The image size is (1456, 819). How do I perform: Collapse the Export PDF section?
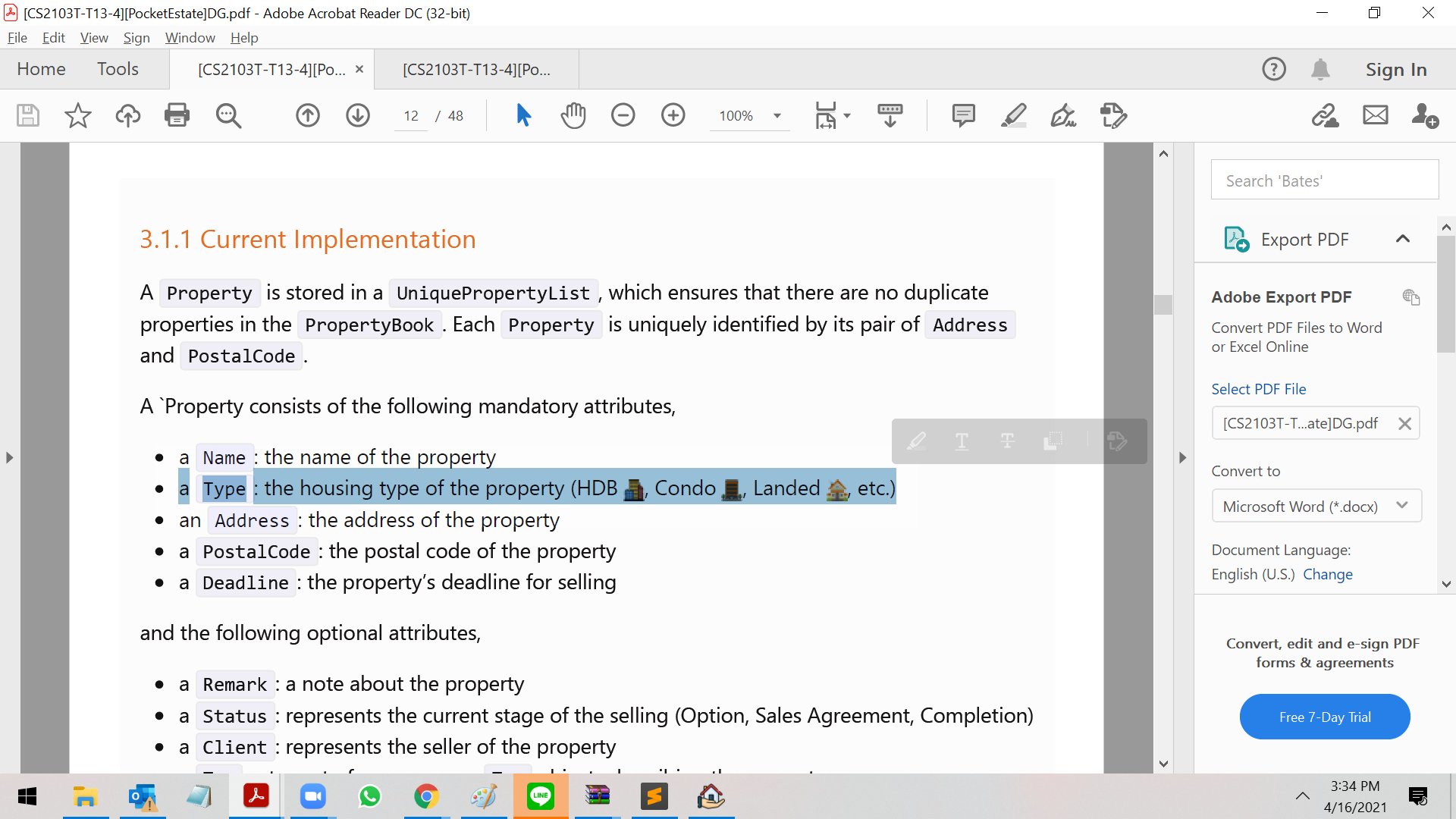click(1402, 239)
